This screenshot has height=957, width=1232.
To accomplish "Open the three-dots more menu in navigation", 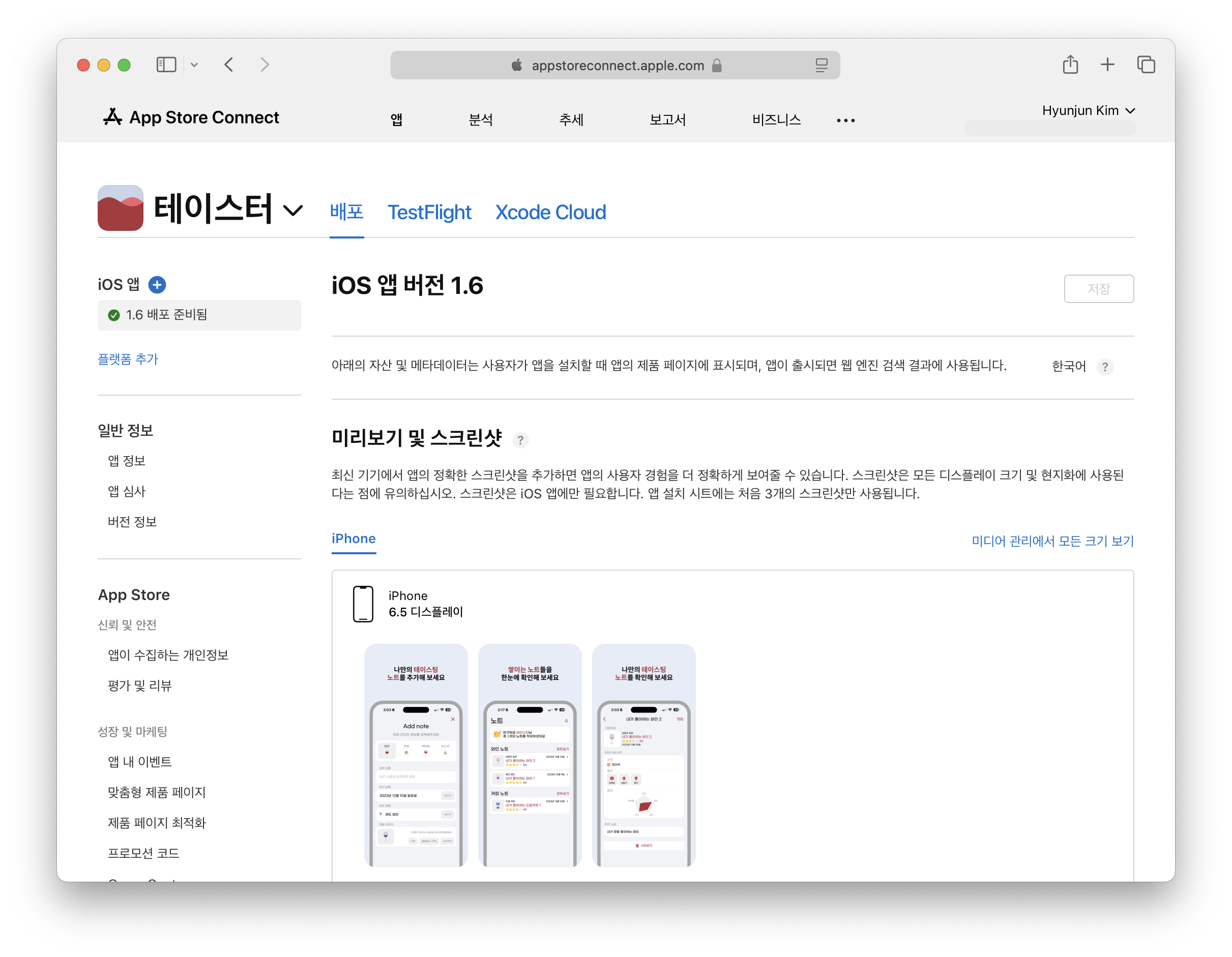I will point(845,120).
